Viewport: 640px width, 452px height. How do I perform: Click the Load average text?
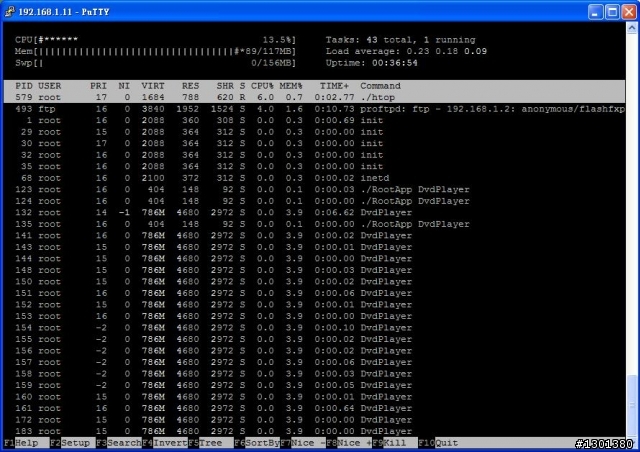[x=406, y=51]
